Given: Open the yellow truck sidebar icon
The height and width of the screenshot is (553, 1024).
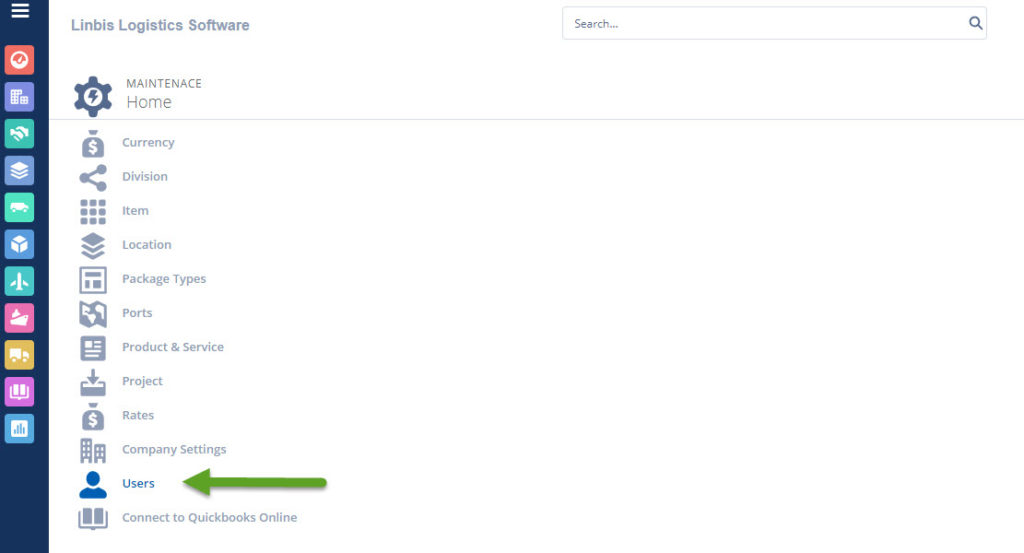Looking at the screenshot, I should pos(20,355).
